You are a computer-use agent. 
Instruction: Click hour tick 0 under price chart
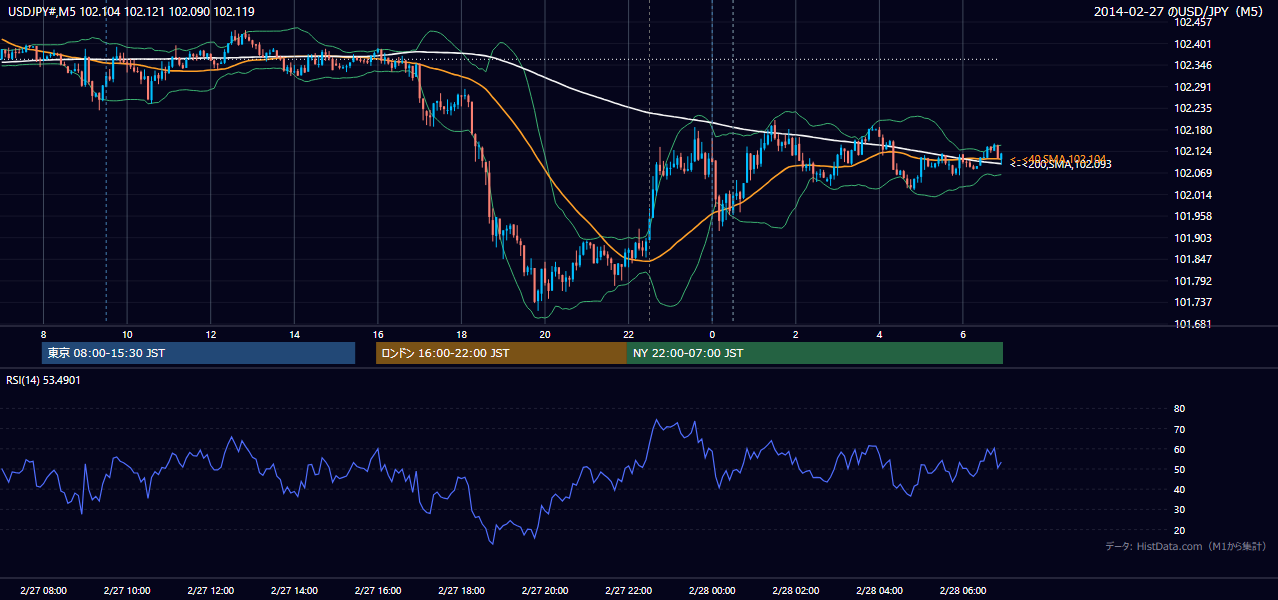(712, 334)
